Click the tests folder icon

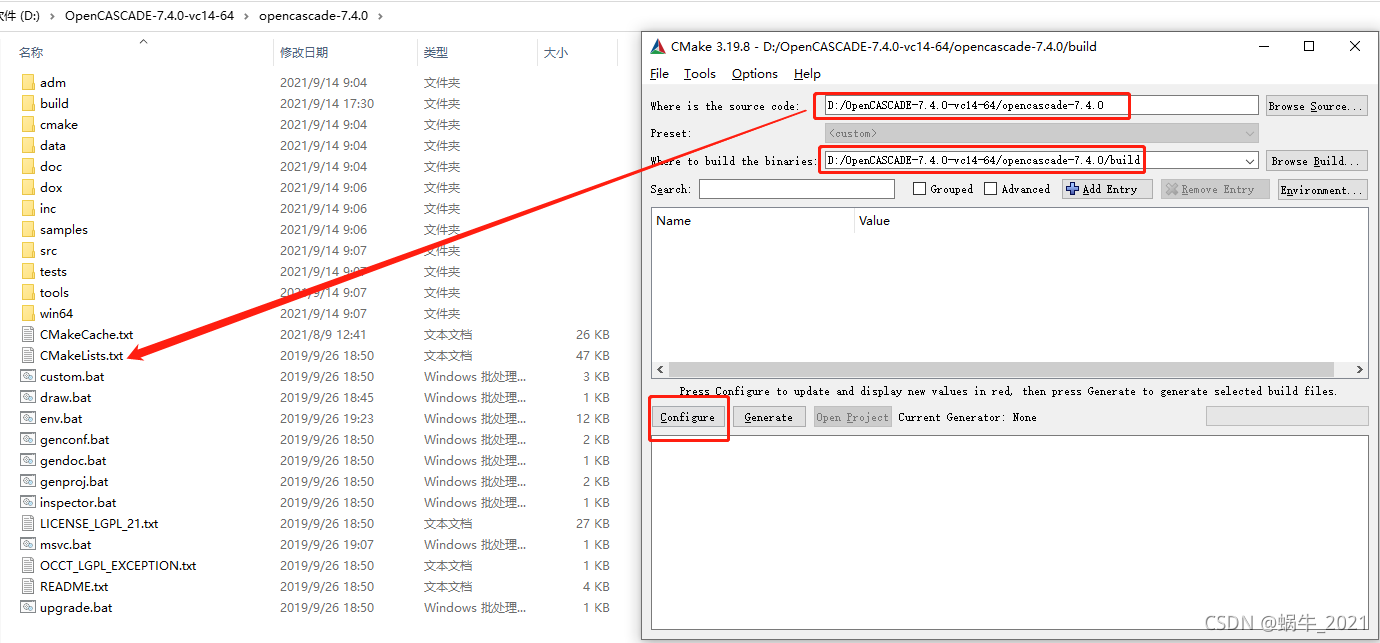click(x=28, y=271)
